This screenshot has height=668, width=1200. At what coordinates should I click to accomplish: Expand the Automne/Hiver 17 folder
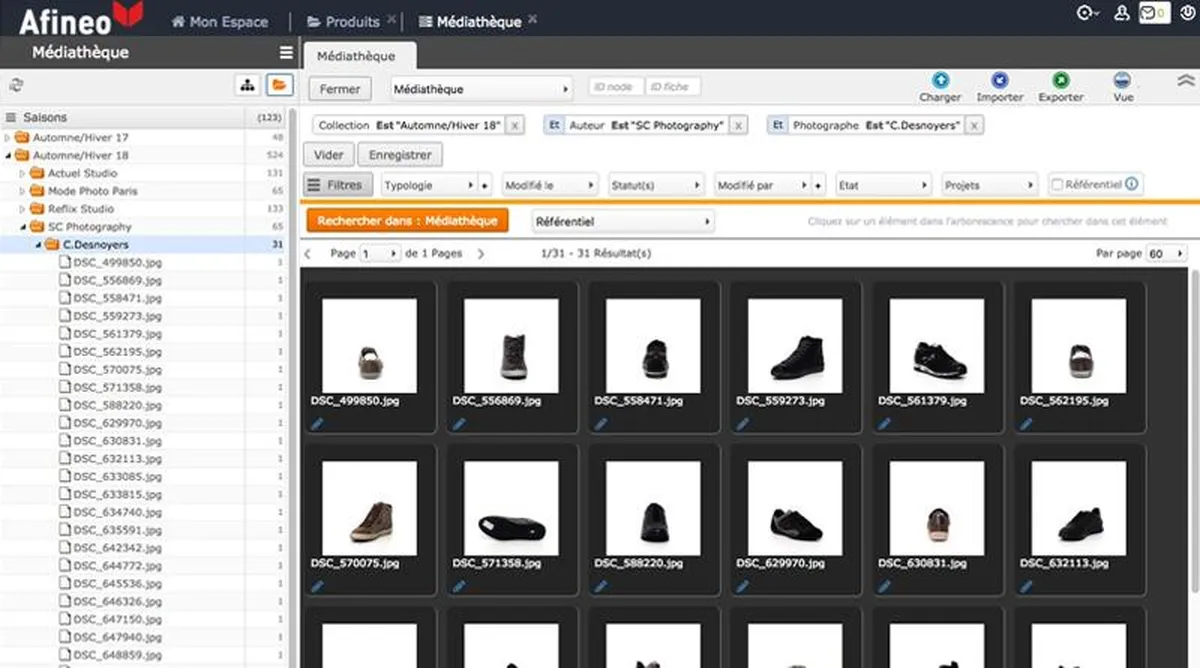tap(8, 137)
